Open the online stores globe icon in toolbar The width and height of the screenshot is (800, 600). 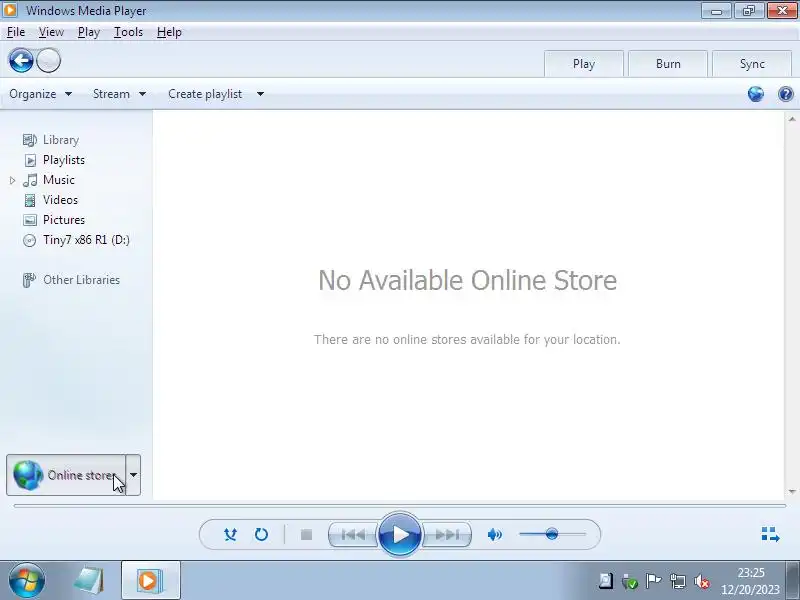[x=756, y=94]
